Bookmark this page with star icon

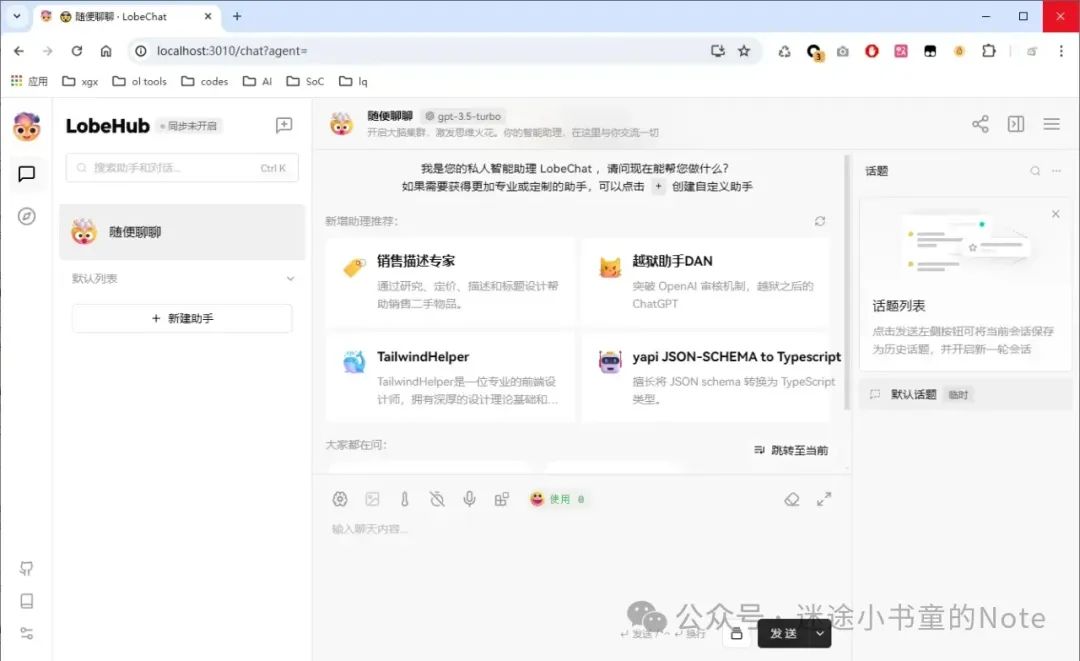click(x=744, y=51)
